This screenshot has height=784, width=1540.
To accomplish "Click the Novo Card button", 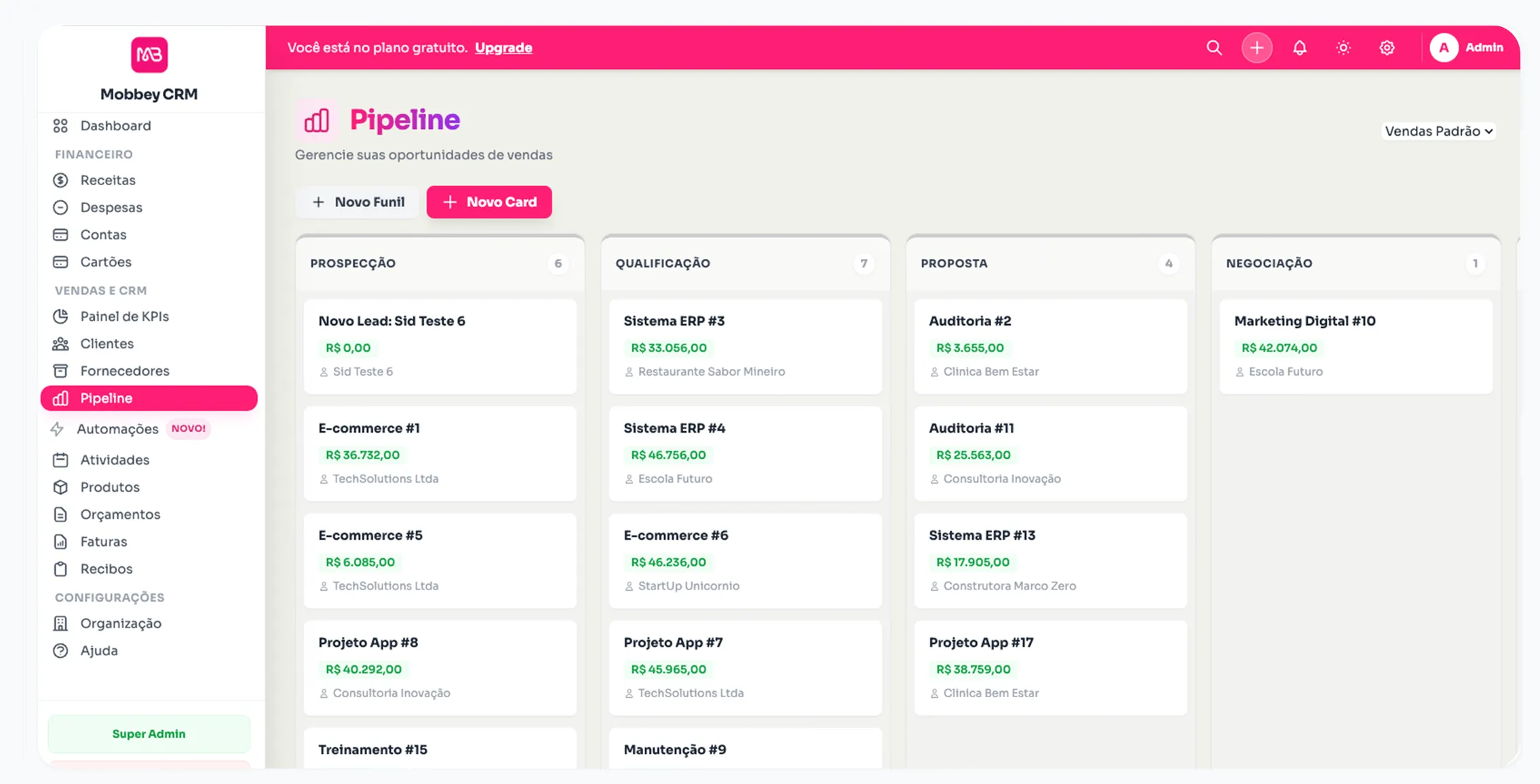I will [488, 201].
